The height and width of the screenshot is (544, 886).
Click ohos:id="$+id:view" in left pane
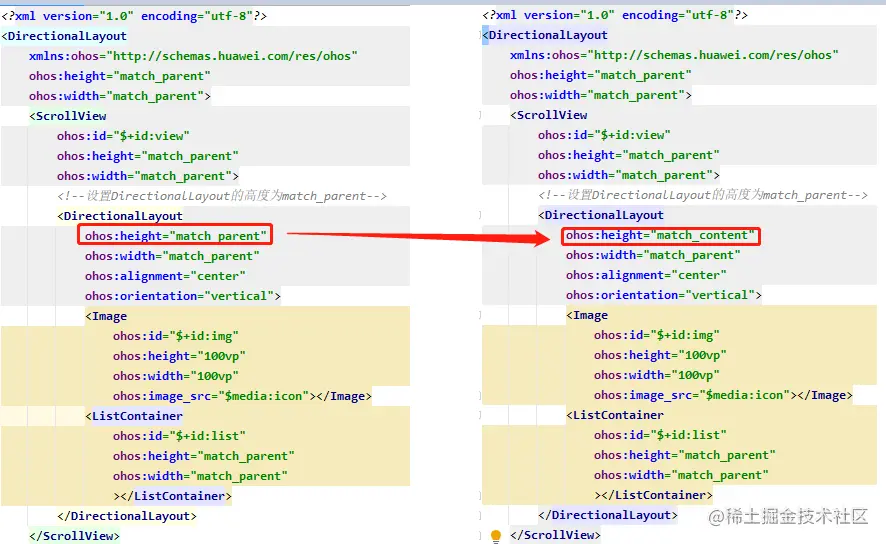(123, 136)
